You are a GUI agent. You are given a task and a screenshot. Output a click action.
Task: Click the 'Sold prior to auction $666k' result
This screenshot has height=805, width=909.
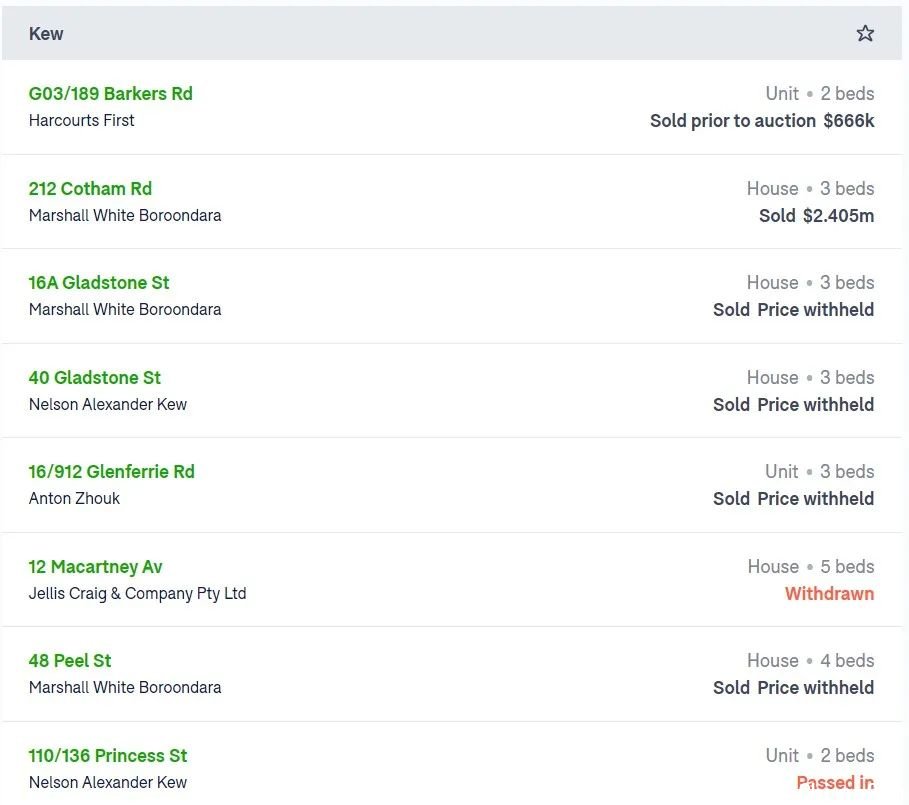(761, 121)
